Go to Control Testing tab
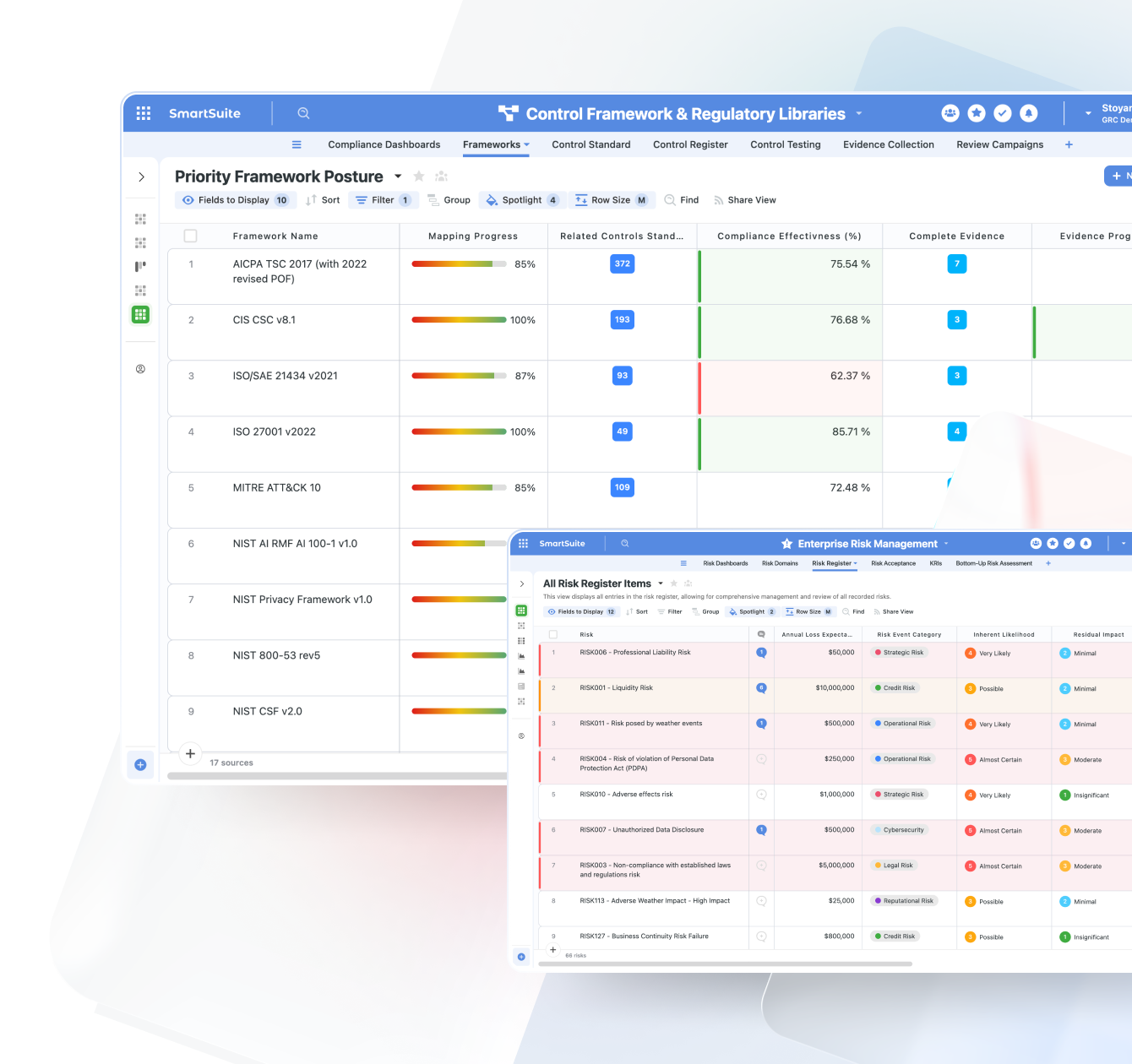Image resolution: width=1132 pixels, height=1064 pixels. click(786, 144)
